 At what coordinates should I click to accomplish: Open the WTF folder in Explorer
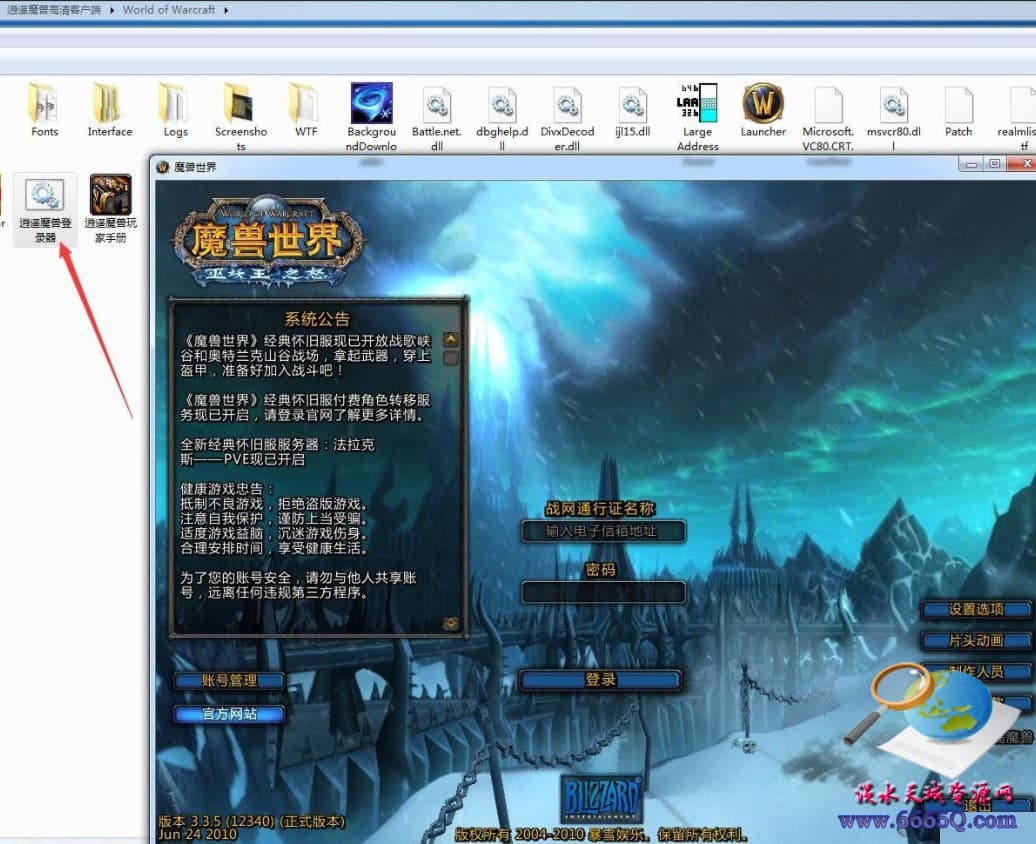pos(306,110)
